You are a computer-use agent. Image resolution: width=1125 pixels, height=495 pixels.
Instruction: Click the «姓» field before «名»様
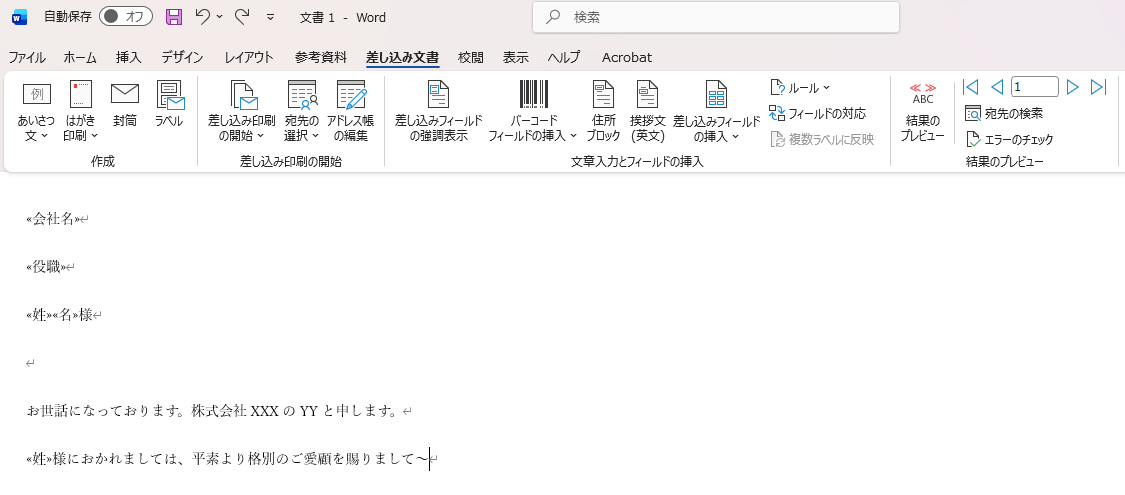pyautogui.click(x=39, y=315)
